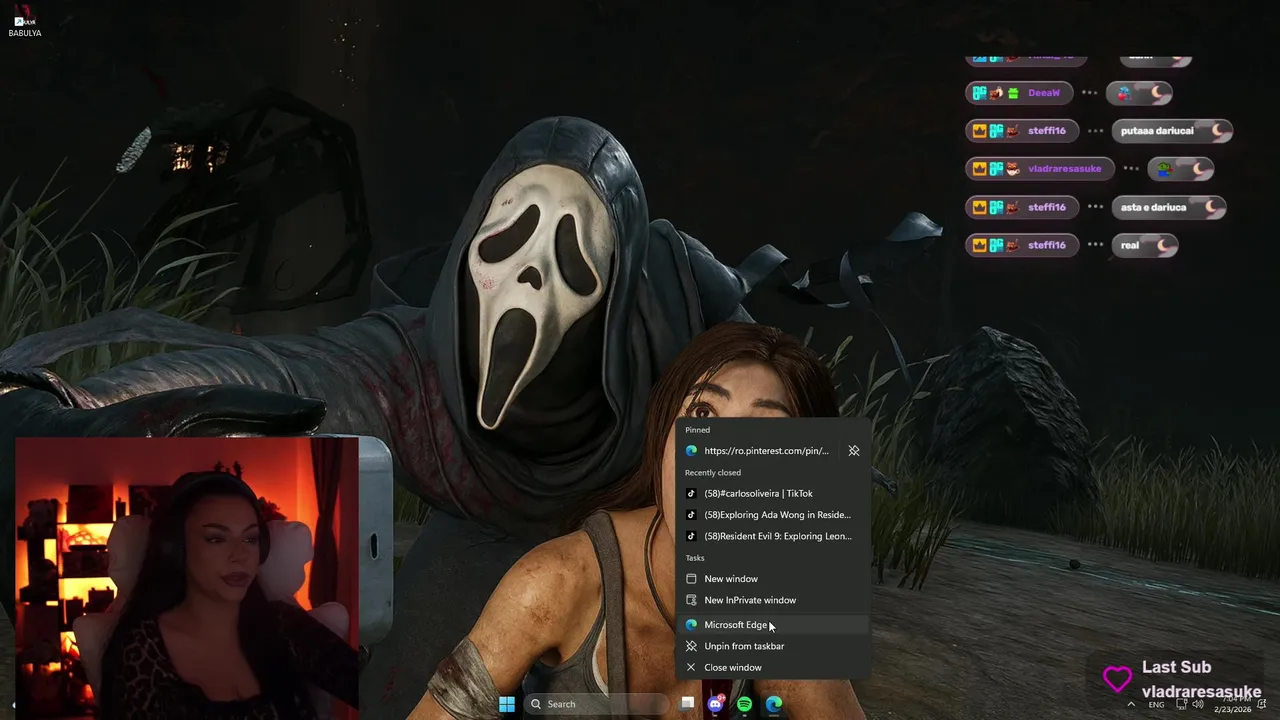Click the Edge logo beside Microsoft Edge
1280x720 pixels.
[691, 625]
